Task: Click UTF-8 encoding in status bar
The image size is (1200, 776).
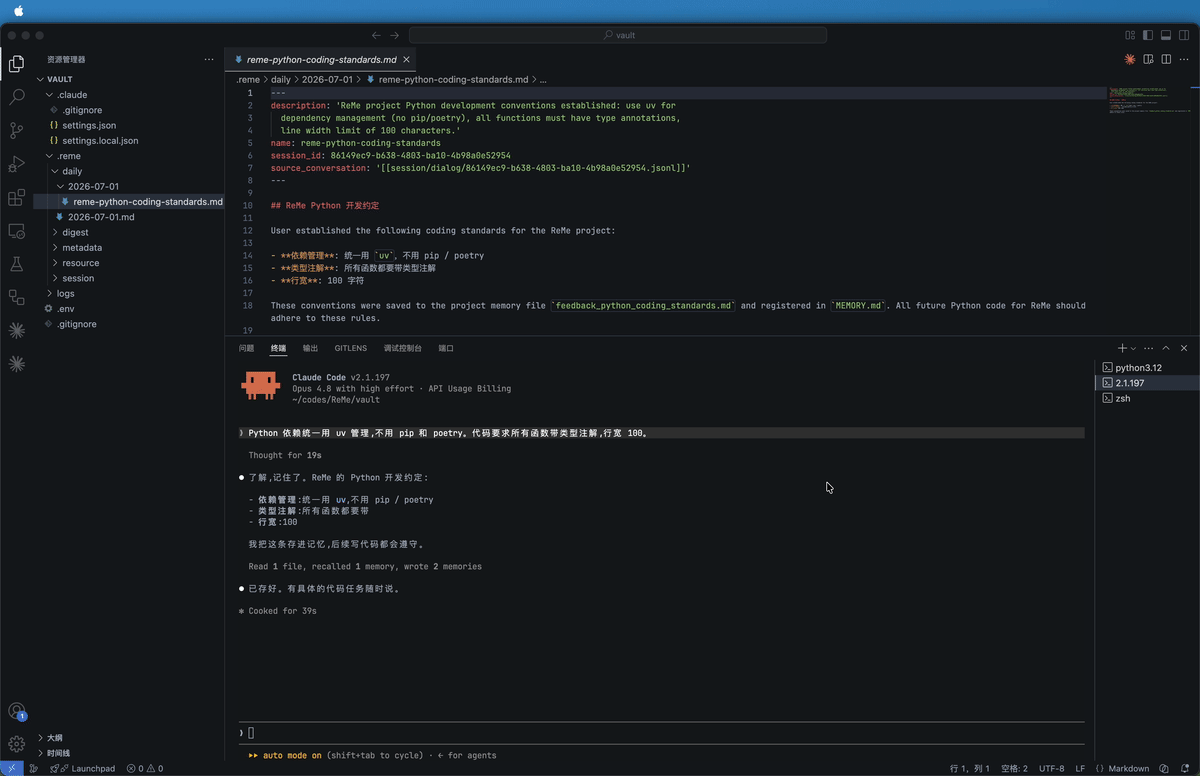Action: 1052,768
